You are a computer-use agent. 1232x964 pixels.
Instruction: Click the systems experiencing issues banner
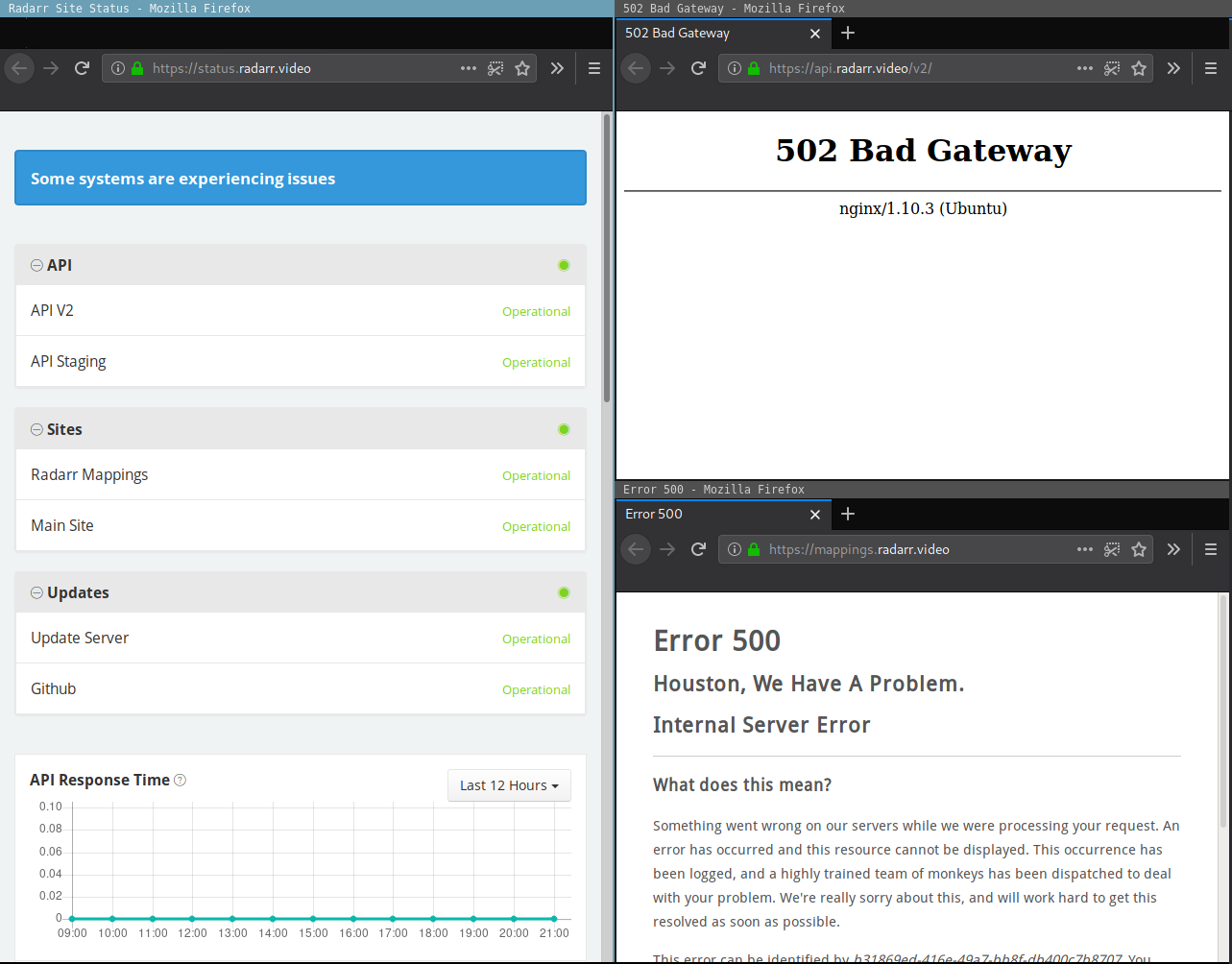[300, 178]
